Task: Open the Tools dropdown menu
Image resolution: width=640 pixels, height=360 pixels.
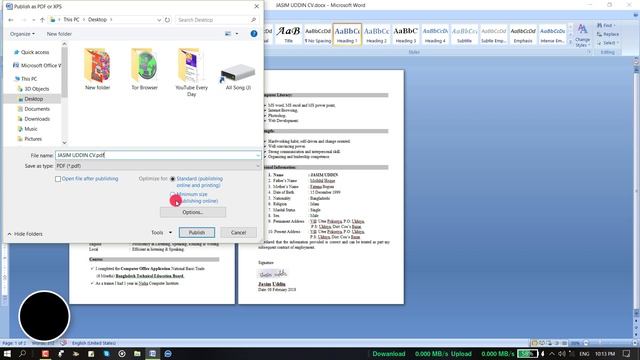Action: click(x=161, y=233)
